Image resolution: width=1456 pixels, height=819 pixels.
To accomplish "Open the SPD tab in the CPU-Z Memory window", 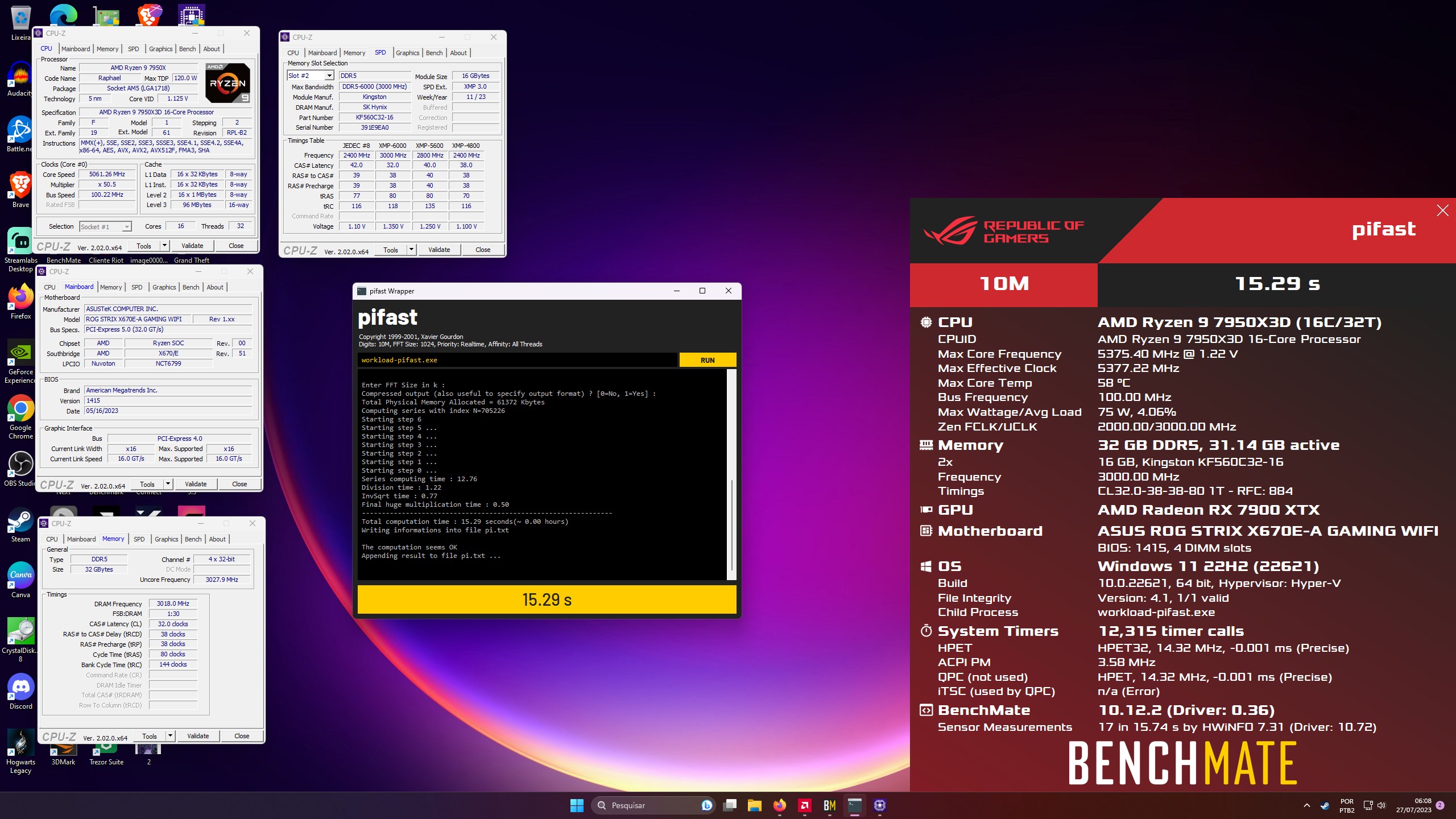I will click(x=139, y=539).
